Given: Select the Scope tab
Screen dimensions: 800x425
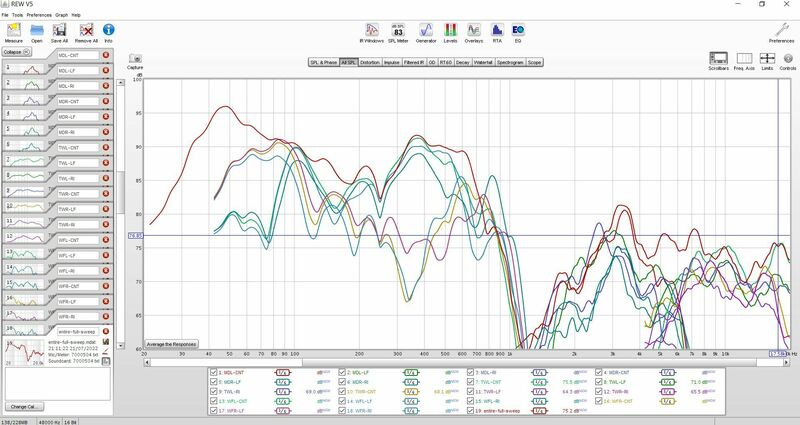Looking at the screenshot, I should coord(534,62).
